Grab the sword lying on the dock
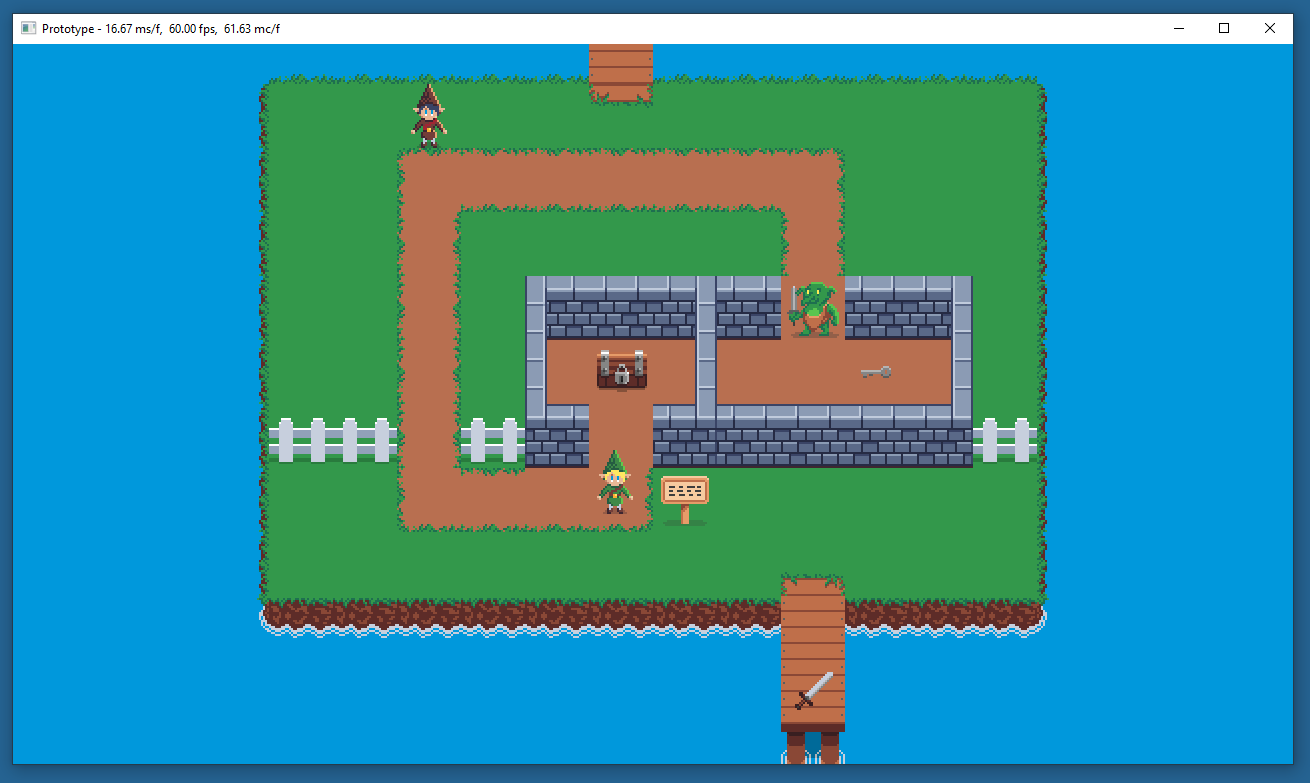 coord(814,690)
